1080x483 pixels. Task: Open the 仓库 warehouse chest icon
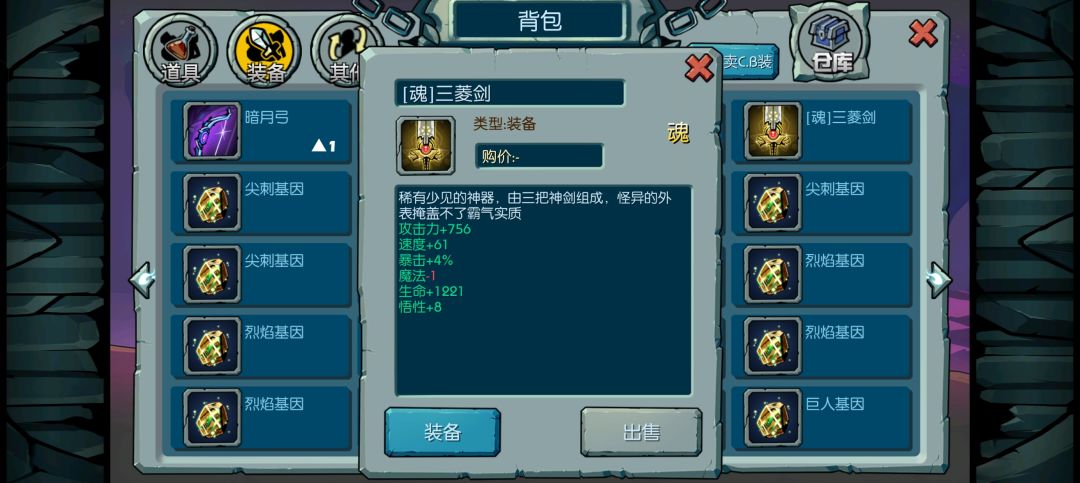(831, 43)
